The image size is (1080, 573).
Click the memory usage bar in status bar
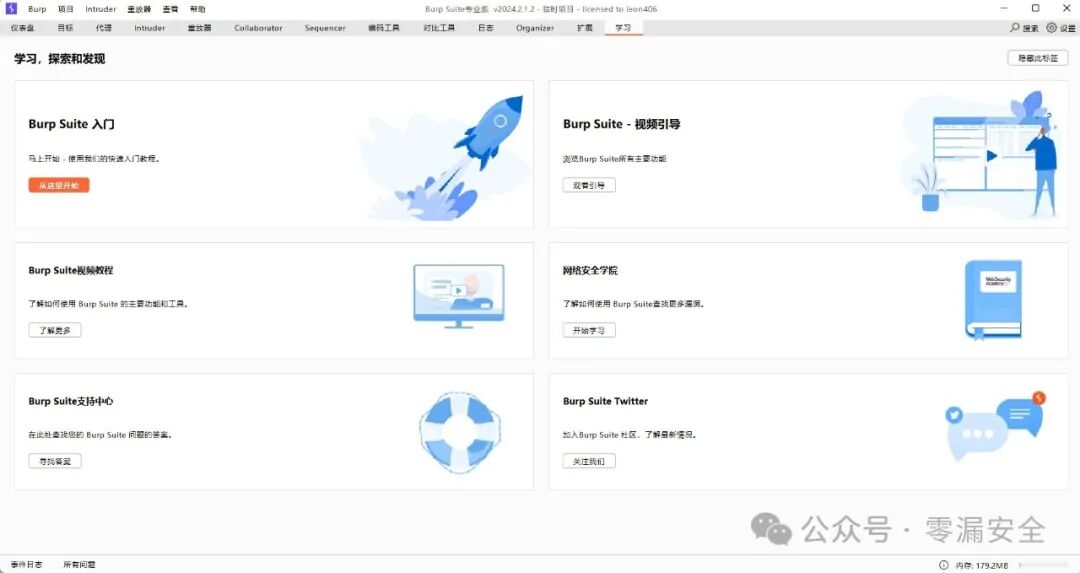coord(1044,565)
